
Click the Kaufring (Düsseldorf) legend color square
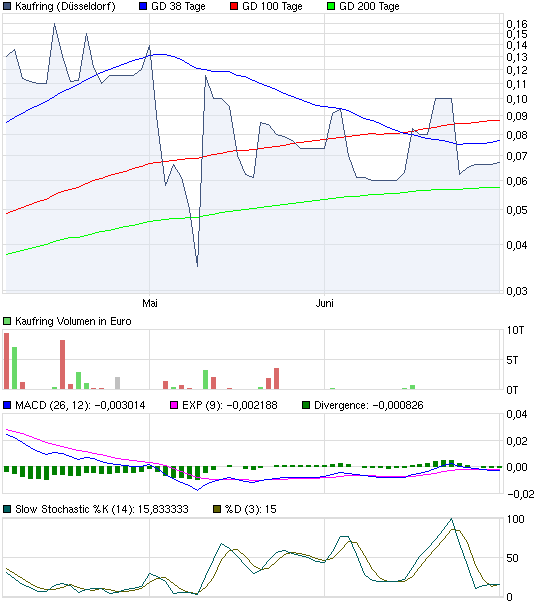[7, 7]
